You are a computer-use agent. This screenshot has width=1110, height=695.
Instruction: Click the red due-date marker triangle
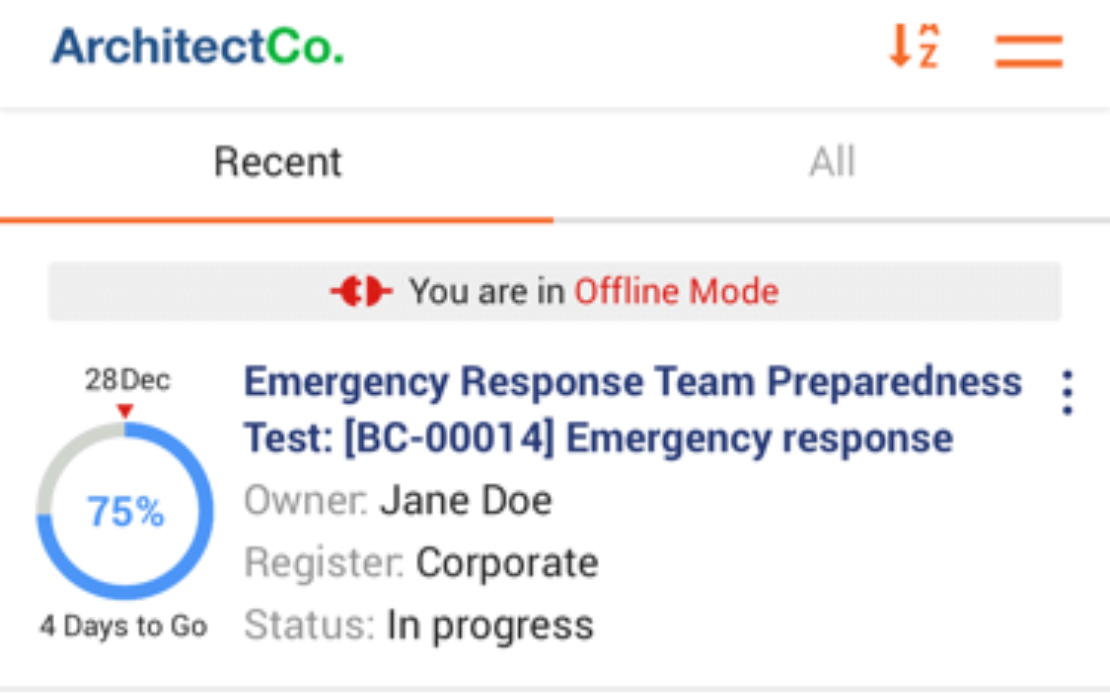(125, 411)
